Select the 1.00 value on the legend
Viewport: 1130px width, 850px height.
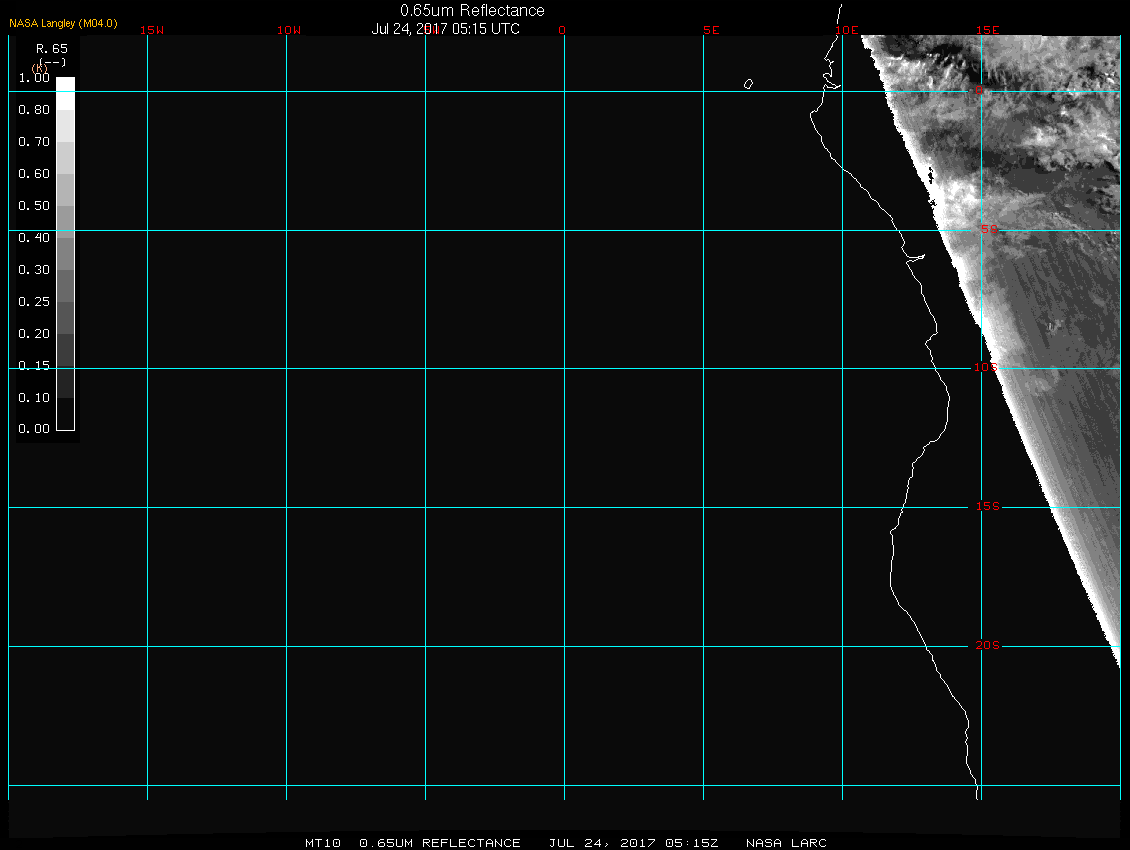[34, 78]
